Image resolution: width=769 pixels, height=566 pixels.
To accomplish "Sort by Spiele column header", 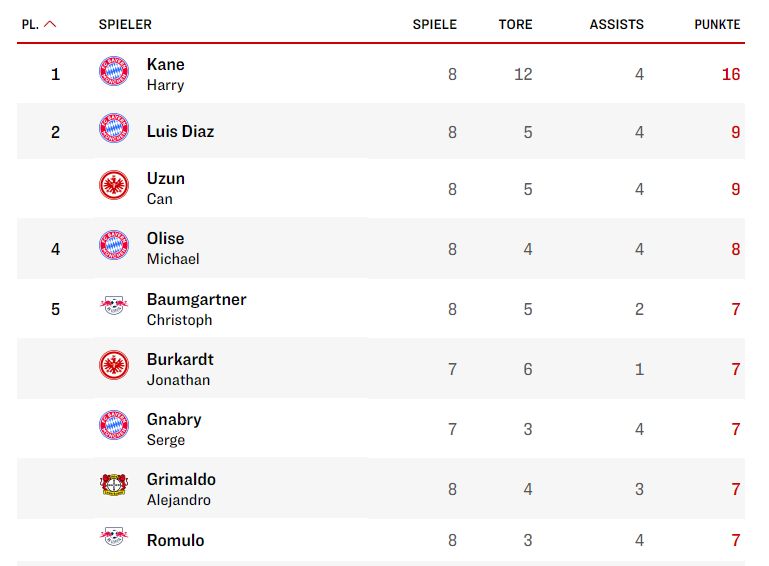I will point(434,25).
